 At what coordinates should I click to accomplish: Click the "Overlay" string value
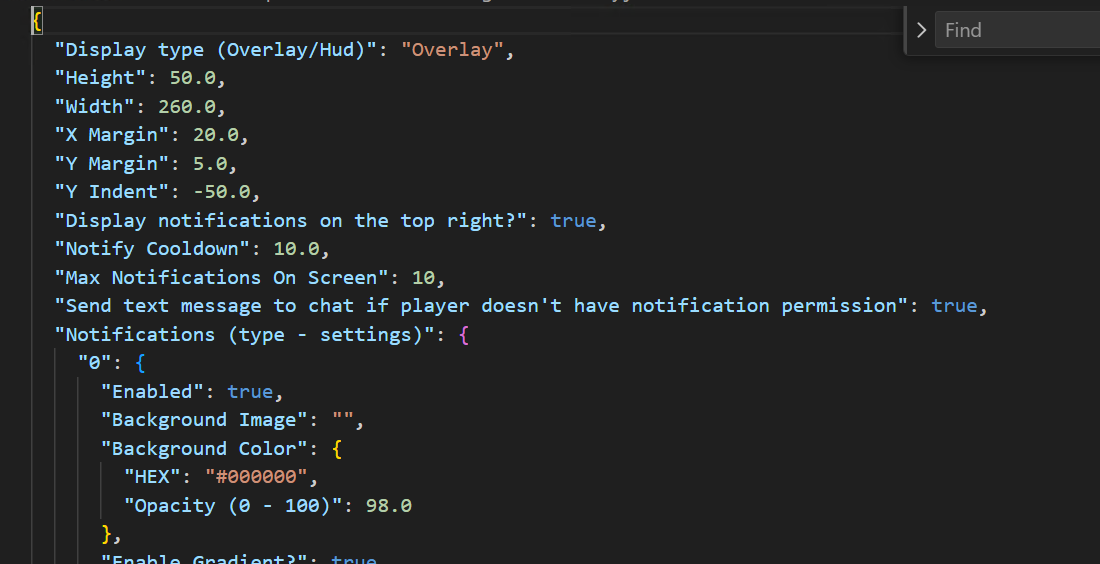point(453,49)
